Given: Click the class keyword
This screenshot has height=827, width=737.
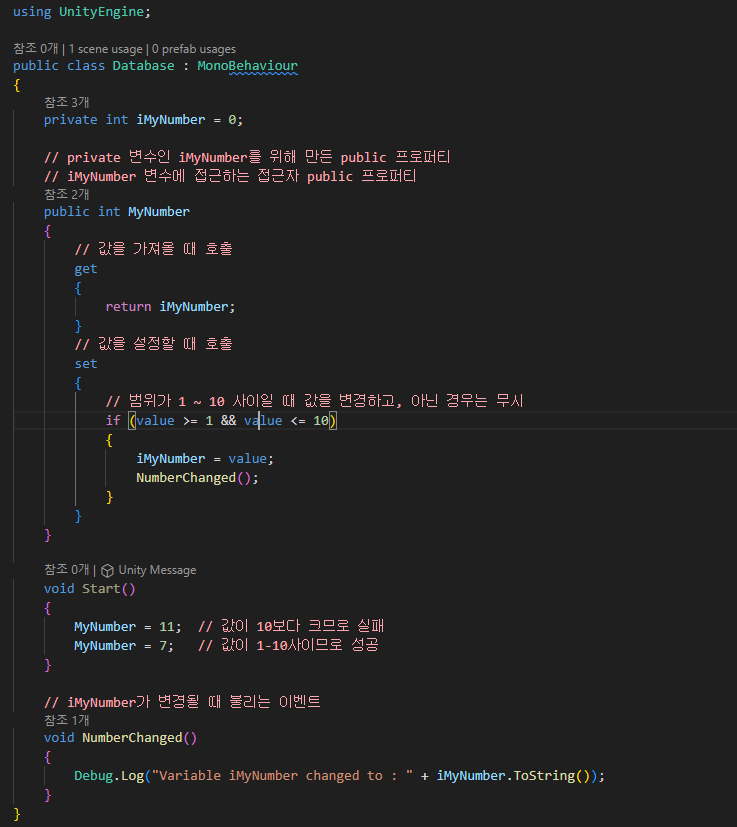Looking at the screenshot, I should pos(86,66).
